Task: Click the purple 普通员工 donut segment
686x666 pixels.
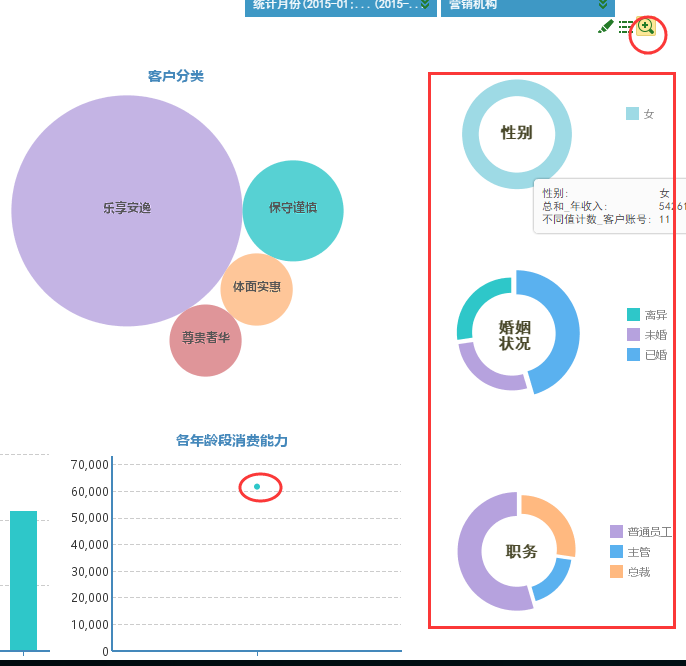Action: click(470, 551)
